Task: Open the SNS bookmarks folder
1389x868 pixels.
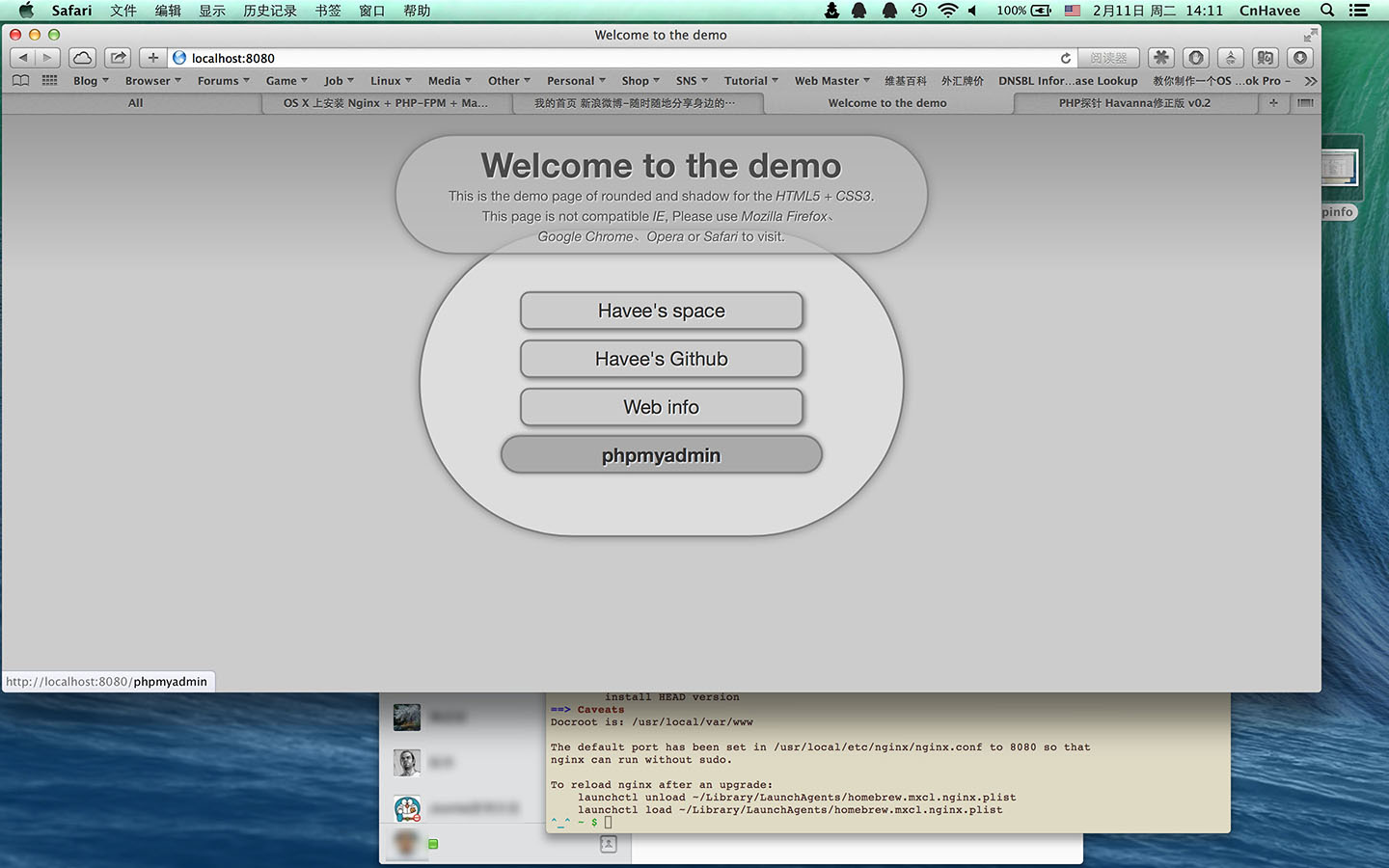Action: (x=692, y=81)
